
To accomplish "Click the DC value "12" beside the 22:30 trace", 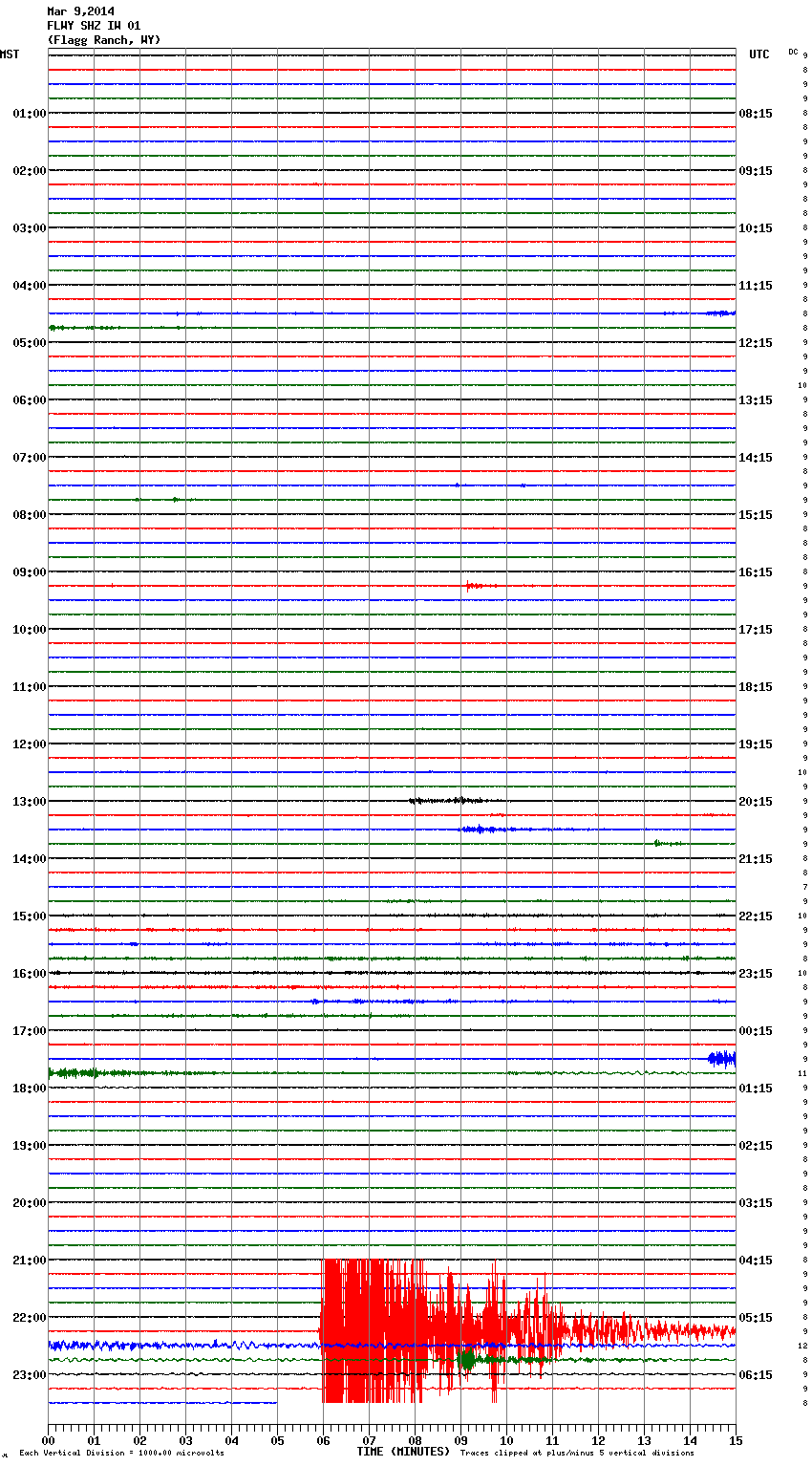I will tap(803, 1346).
